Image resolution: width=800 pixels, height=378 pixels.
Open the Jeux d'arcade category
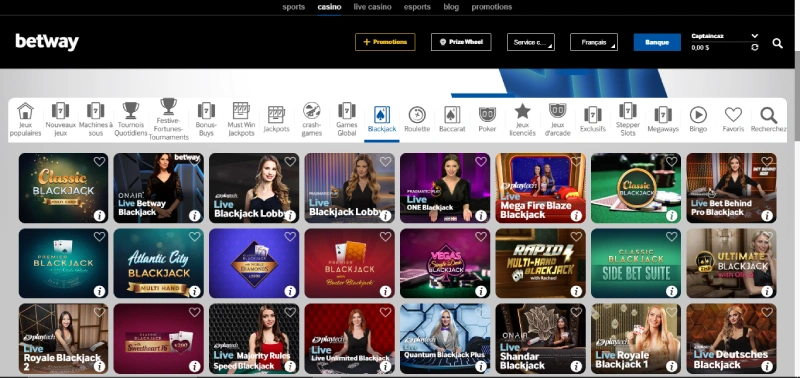pos(558,119)
